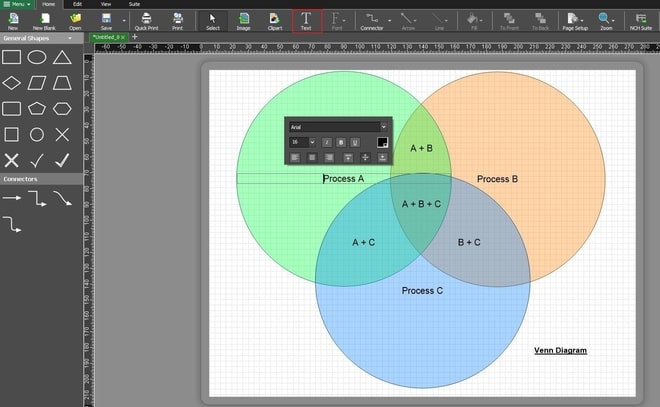
Task: Expand the Connector type dropdown arrow
Action: tap(389, 20)
